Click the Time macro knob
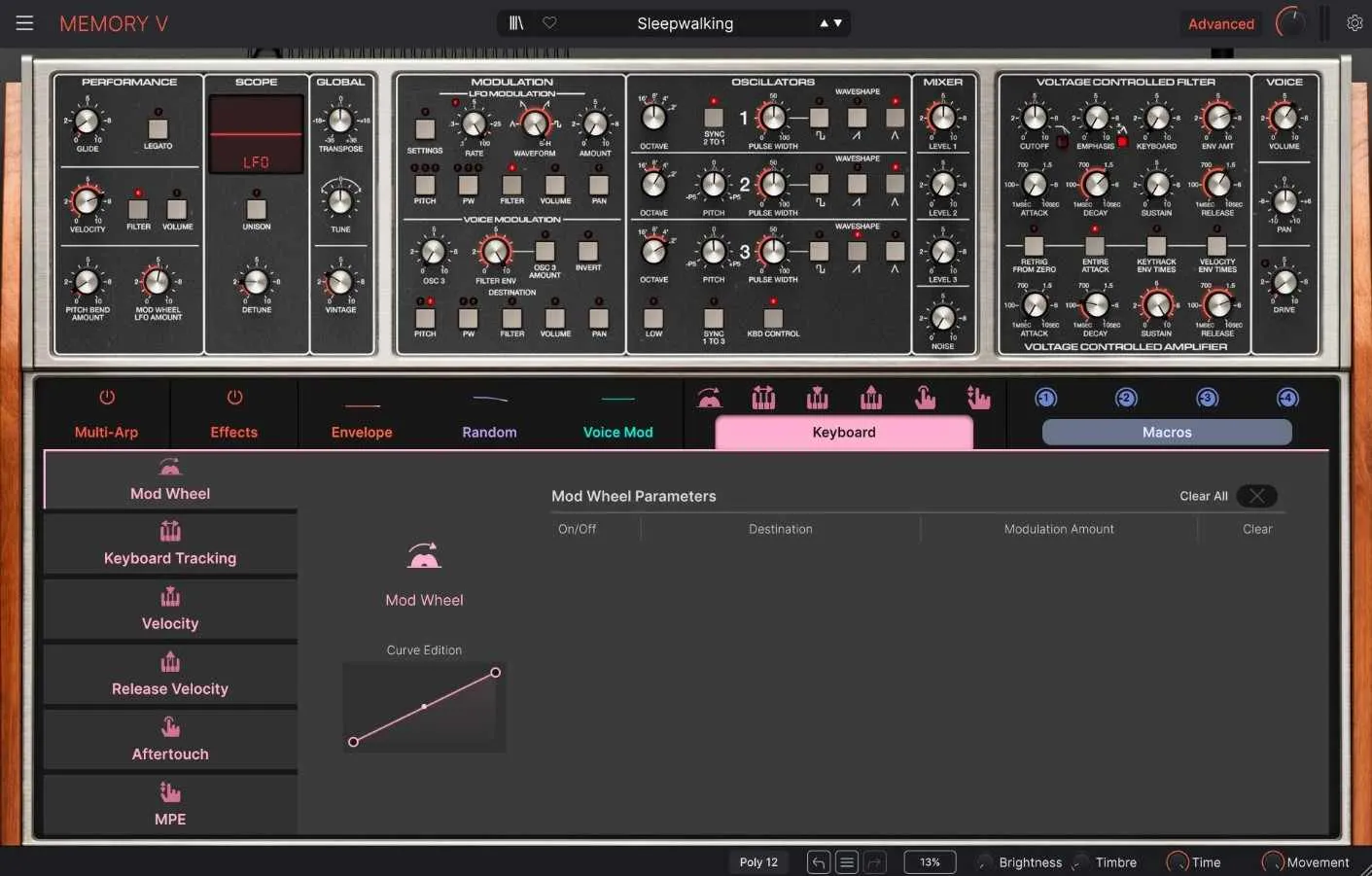 [x=1178, y=862]
